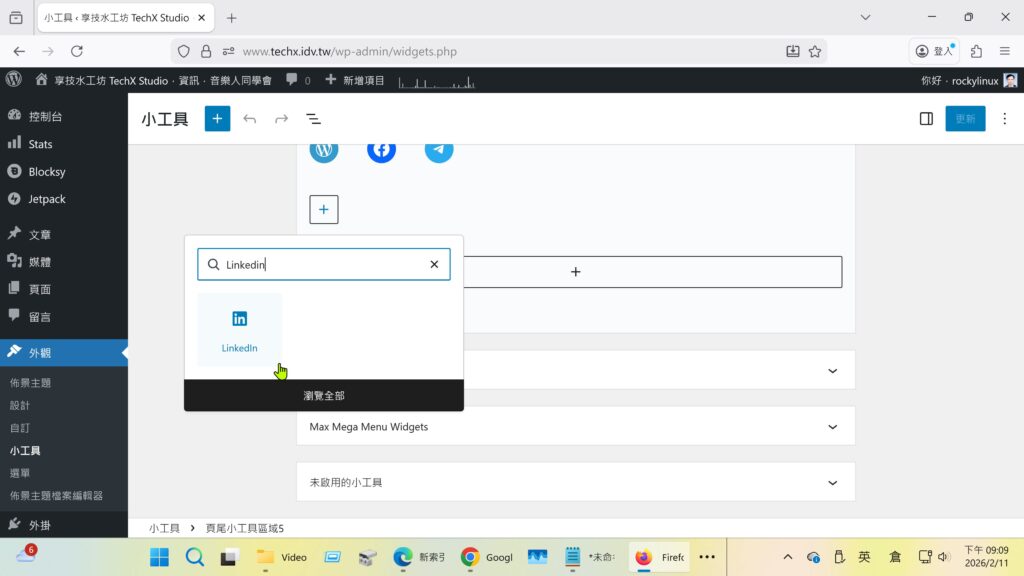
Task: Expand the collapsed widget area above Max Mega Menu
Action: tap(831, 371)
